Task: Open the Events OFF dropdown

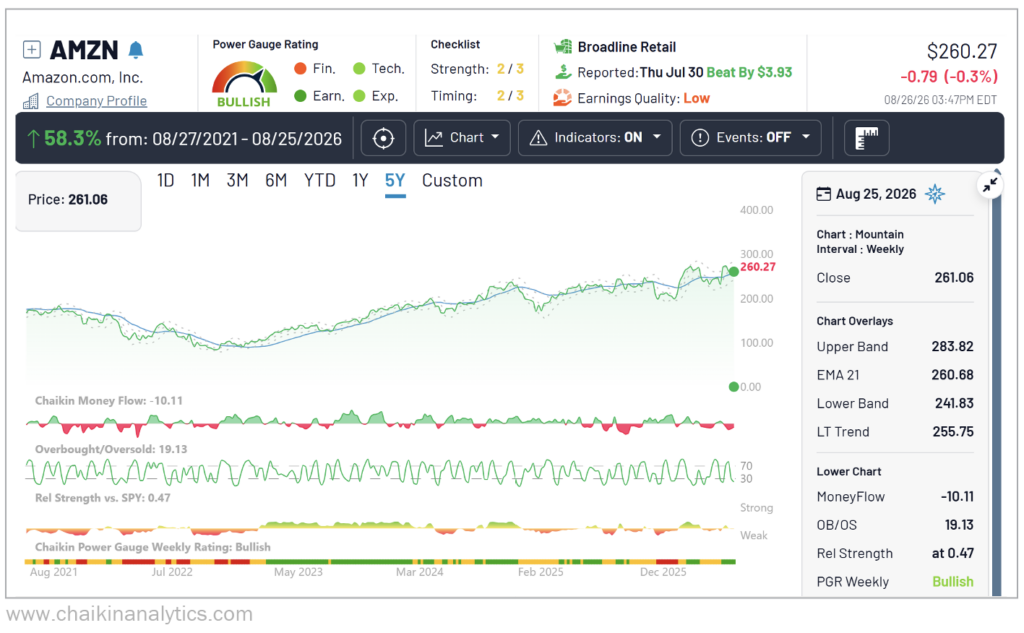Action: 750,138
